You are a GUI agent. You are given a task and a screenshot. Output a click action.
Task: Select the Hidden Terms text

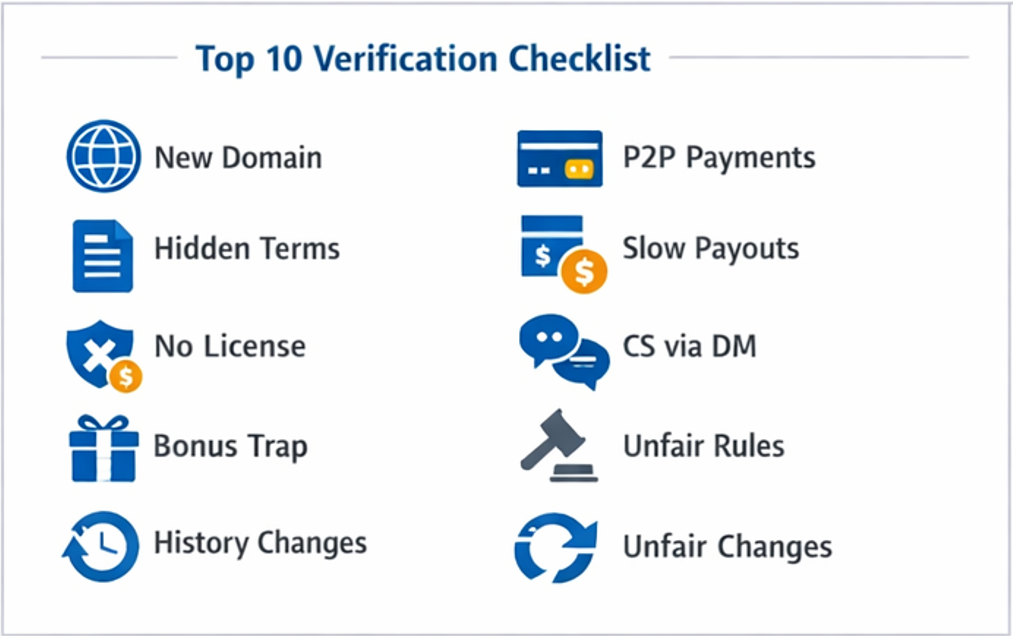click(247, 248)
